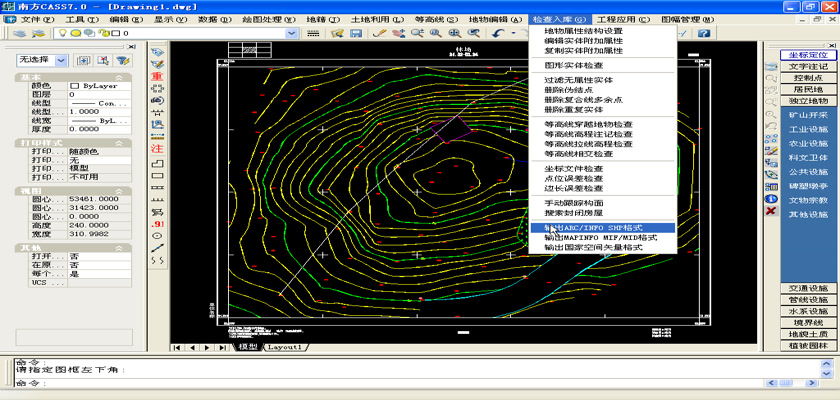This screenshot has width=840, height=400.
Task: Click the 写 text tool icon
Action: pos(157,211)
